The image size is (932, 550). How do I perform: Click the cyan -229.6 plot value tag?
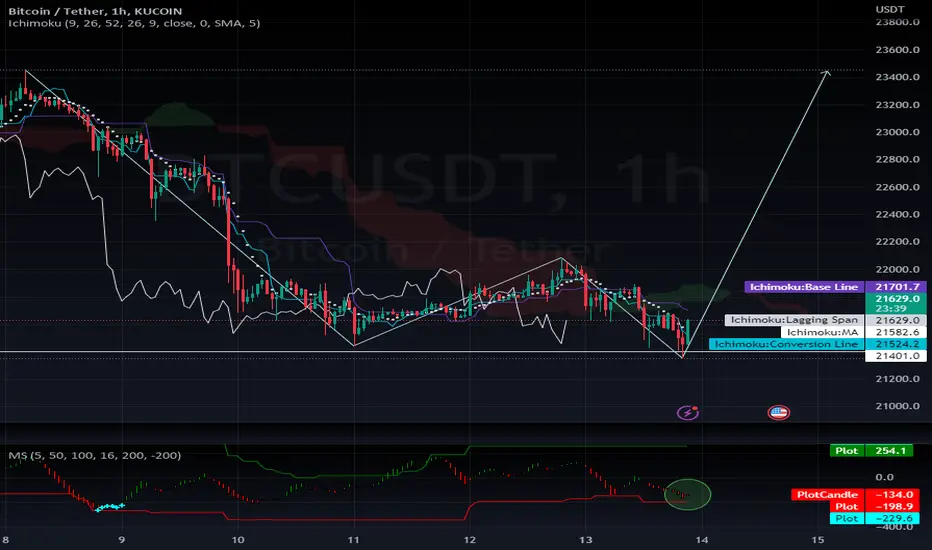point(890,518)
